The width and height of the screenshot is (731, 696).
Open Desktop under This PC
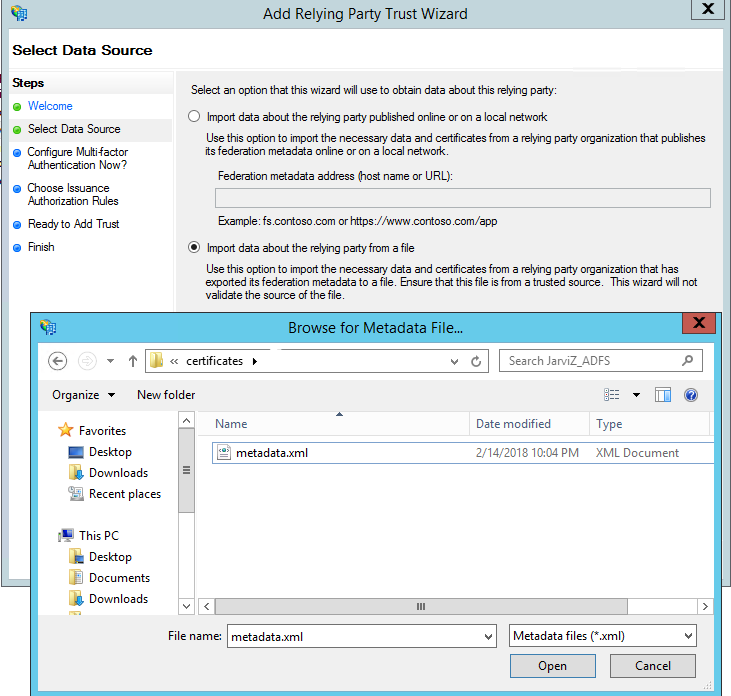click(110, 557)
